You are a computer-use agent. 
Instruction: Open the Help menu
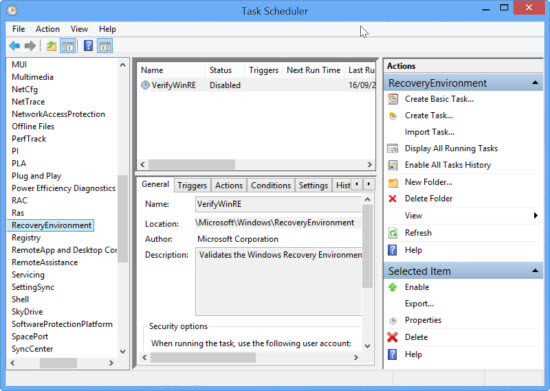tap(107, 29)
